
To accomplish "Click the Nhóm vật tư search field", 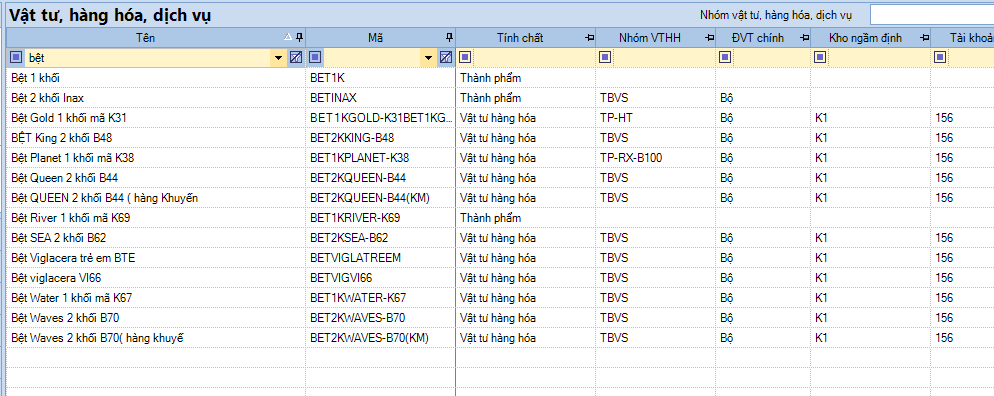I will (x=932, y=15).
